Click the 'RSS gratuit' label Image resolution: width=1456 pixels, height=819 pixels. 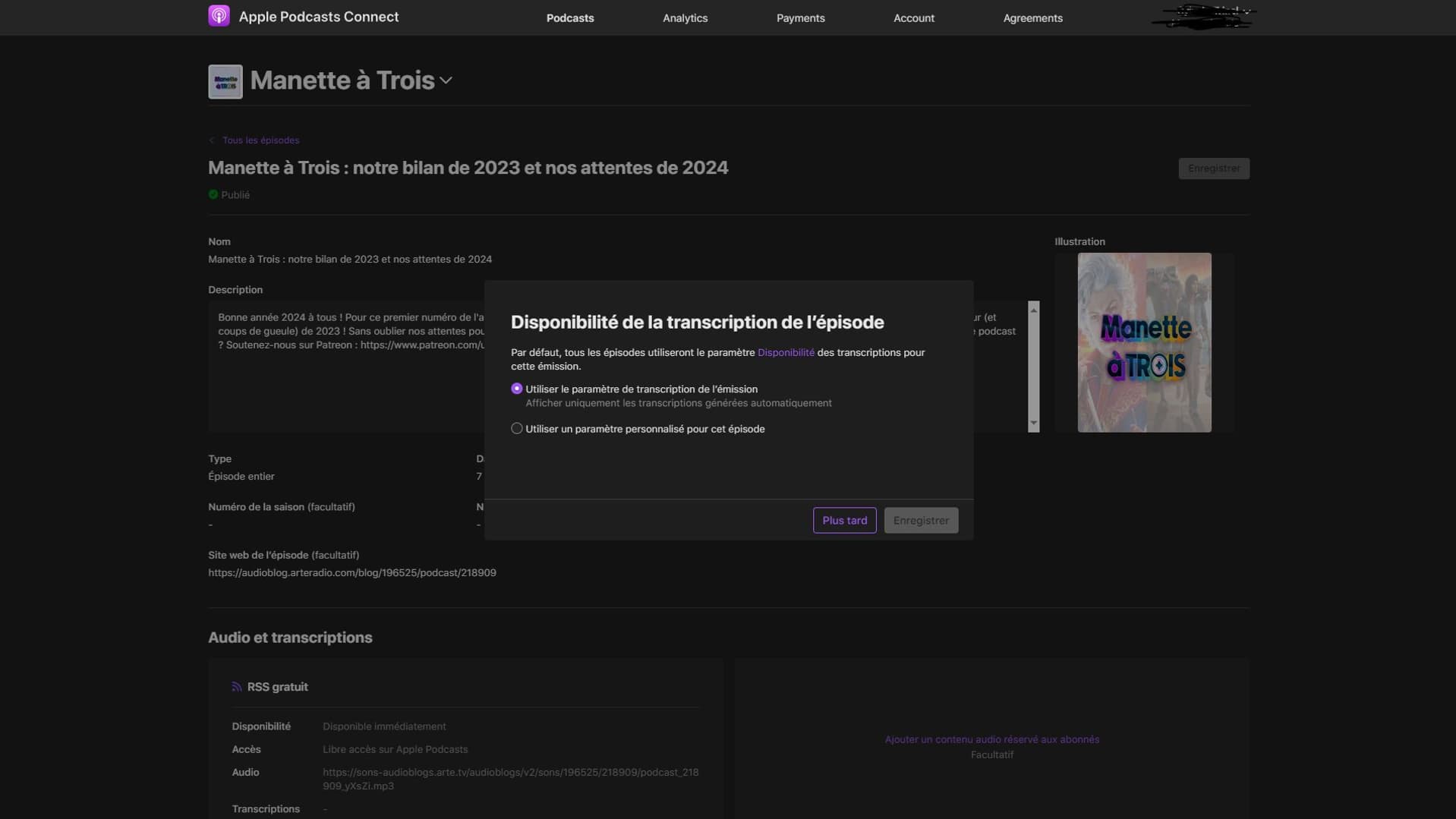277,687
